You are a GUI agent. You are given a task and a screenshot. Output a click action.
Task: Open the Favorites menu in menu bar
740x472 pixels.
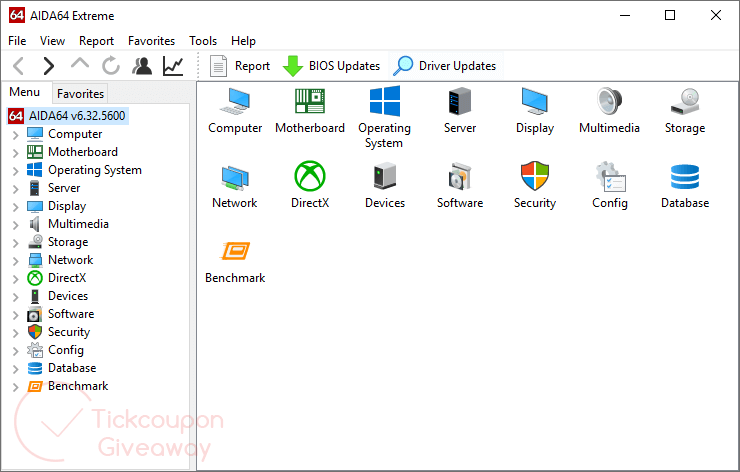click(x=151, y=41)
